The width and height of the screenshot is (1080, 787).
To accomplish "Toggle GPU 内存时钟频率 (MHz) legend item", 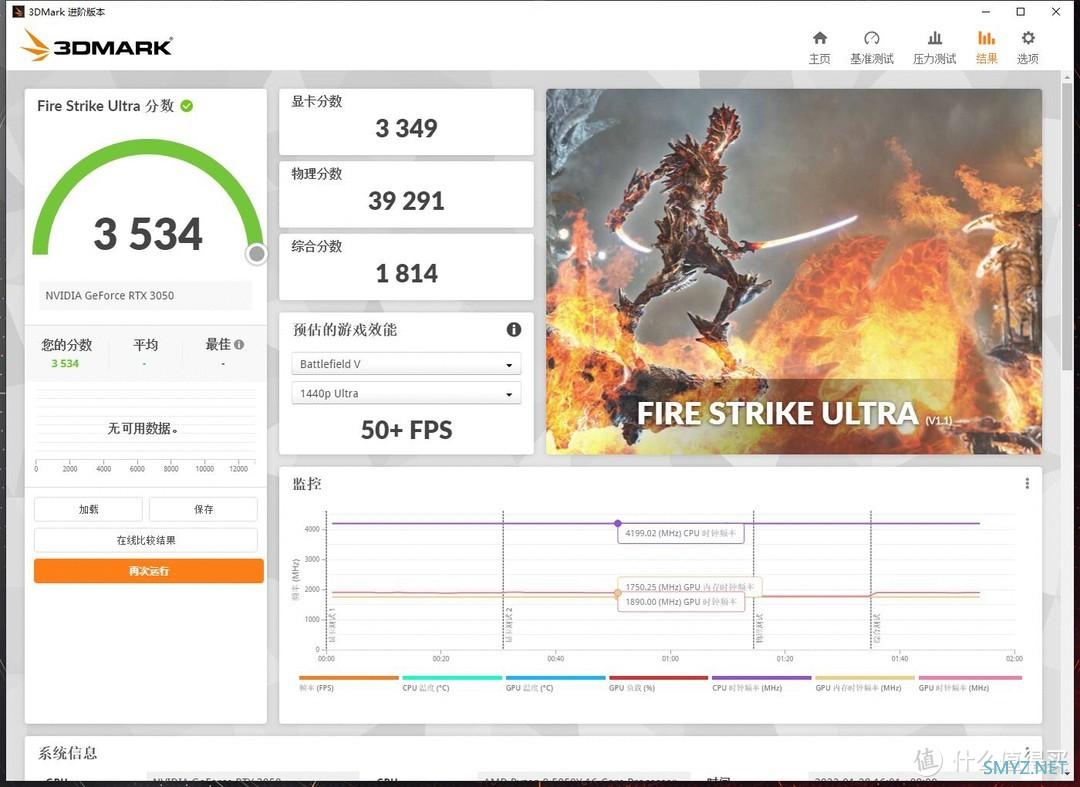I will point(865,683).
